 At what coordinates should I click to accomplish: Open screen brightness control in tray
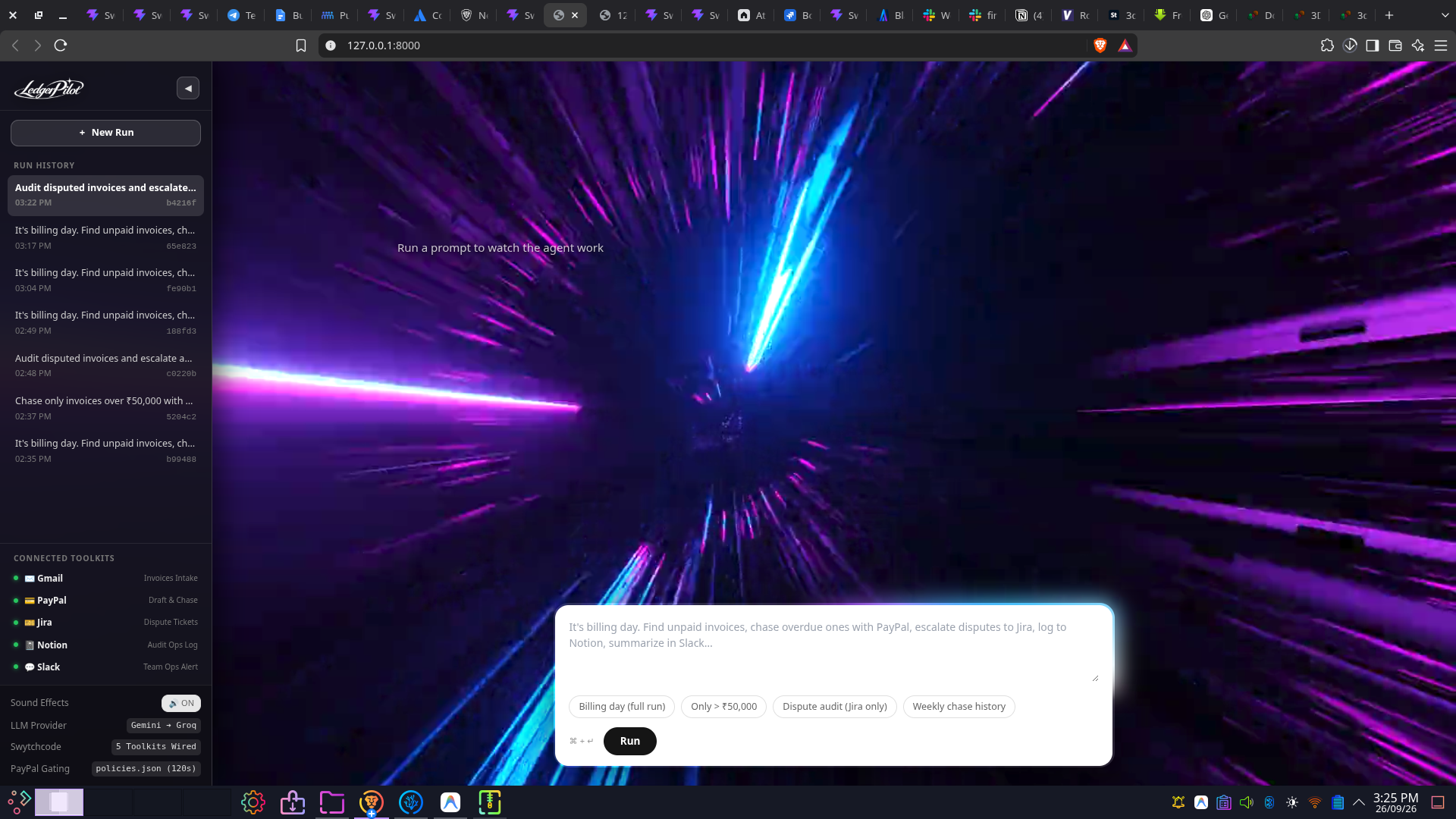[1292, 802]
